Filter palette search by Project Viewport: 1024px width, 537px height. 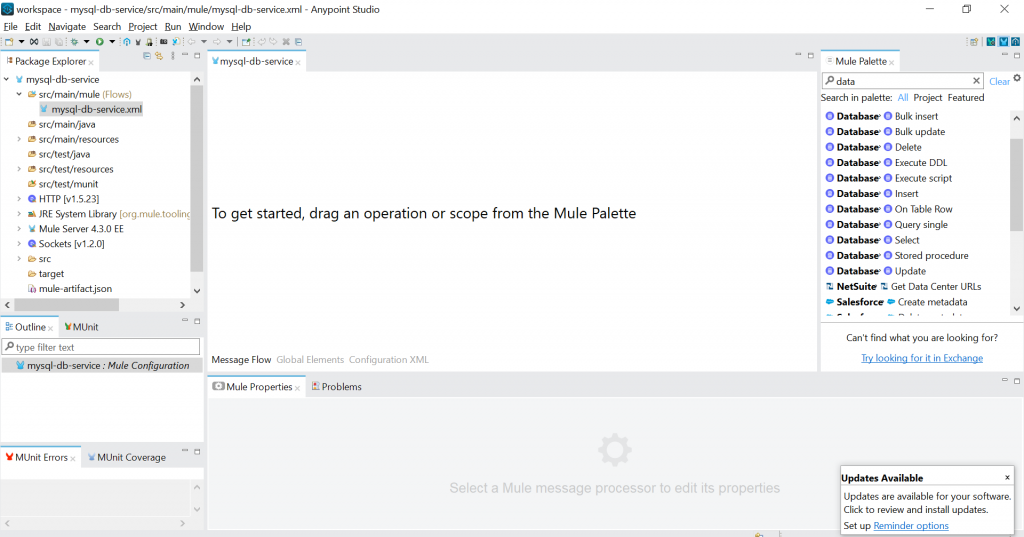click(928, 98)
